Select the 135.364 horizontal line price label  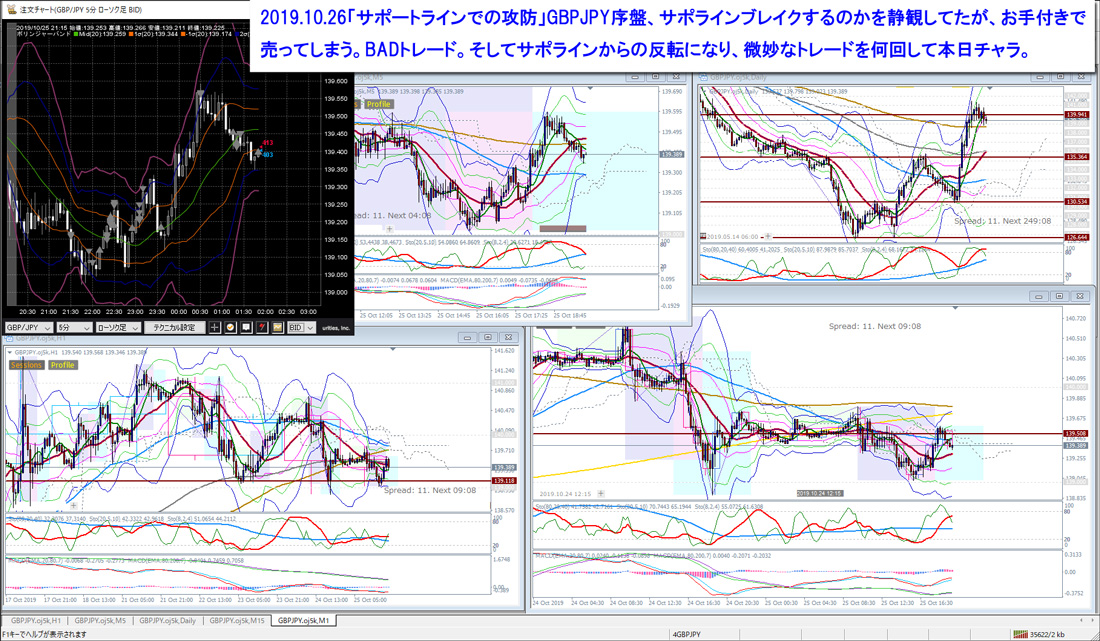(1076, 157)
